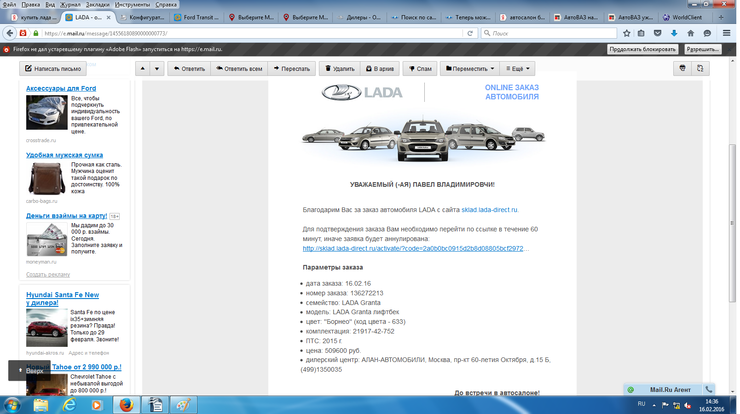Screen dimensions: 740x414
Task: Open Аксессуары для Ford ad link
Action: coord(61,88)
